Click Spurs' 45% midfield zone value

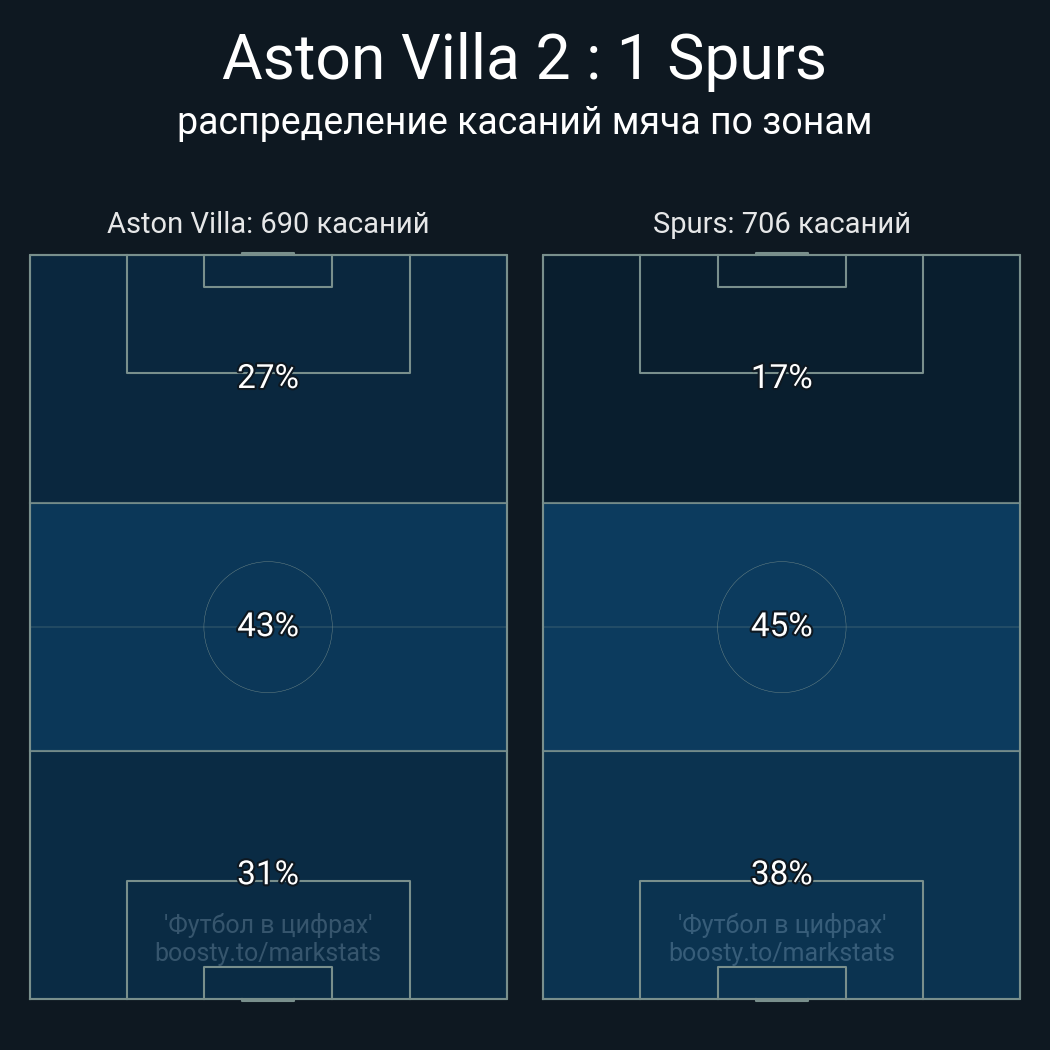[781, 625]
